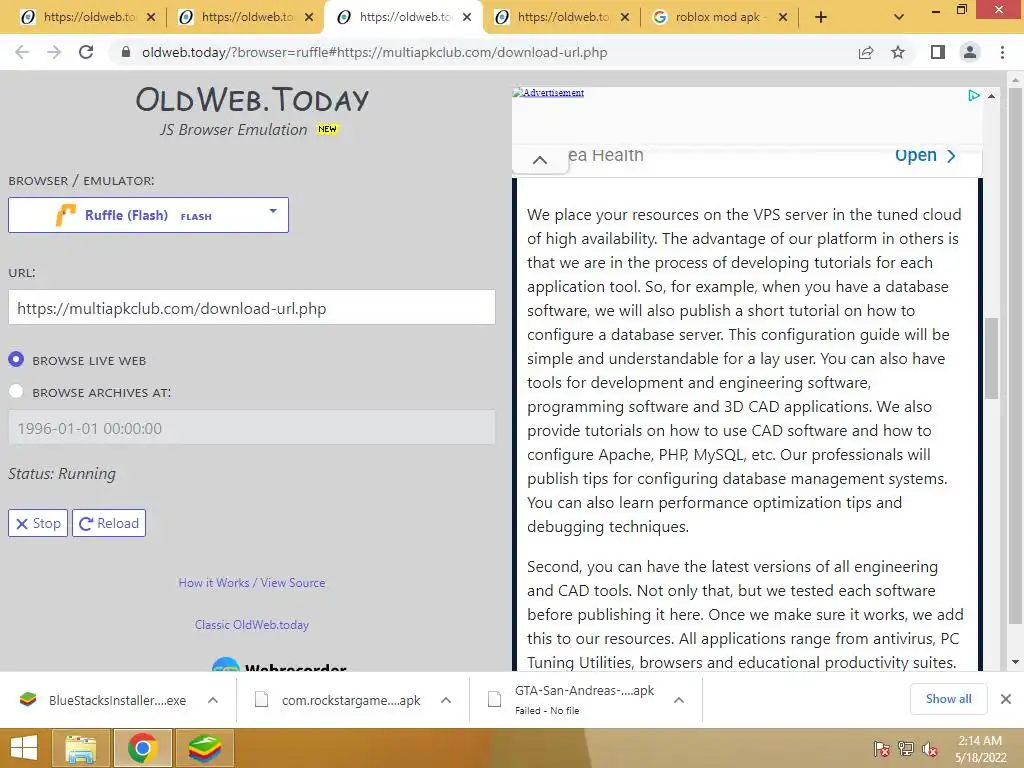
Task: Expand options for com.rockstargame apk download
Action: click(446, 700)
